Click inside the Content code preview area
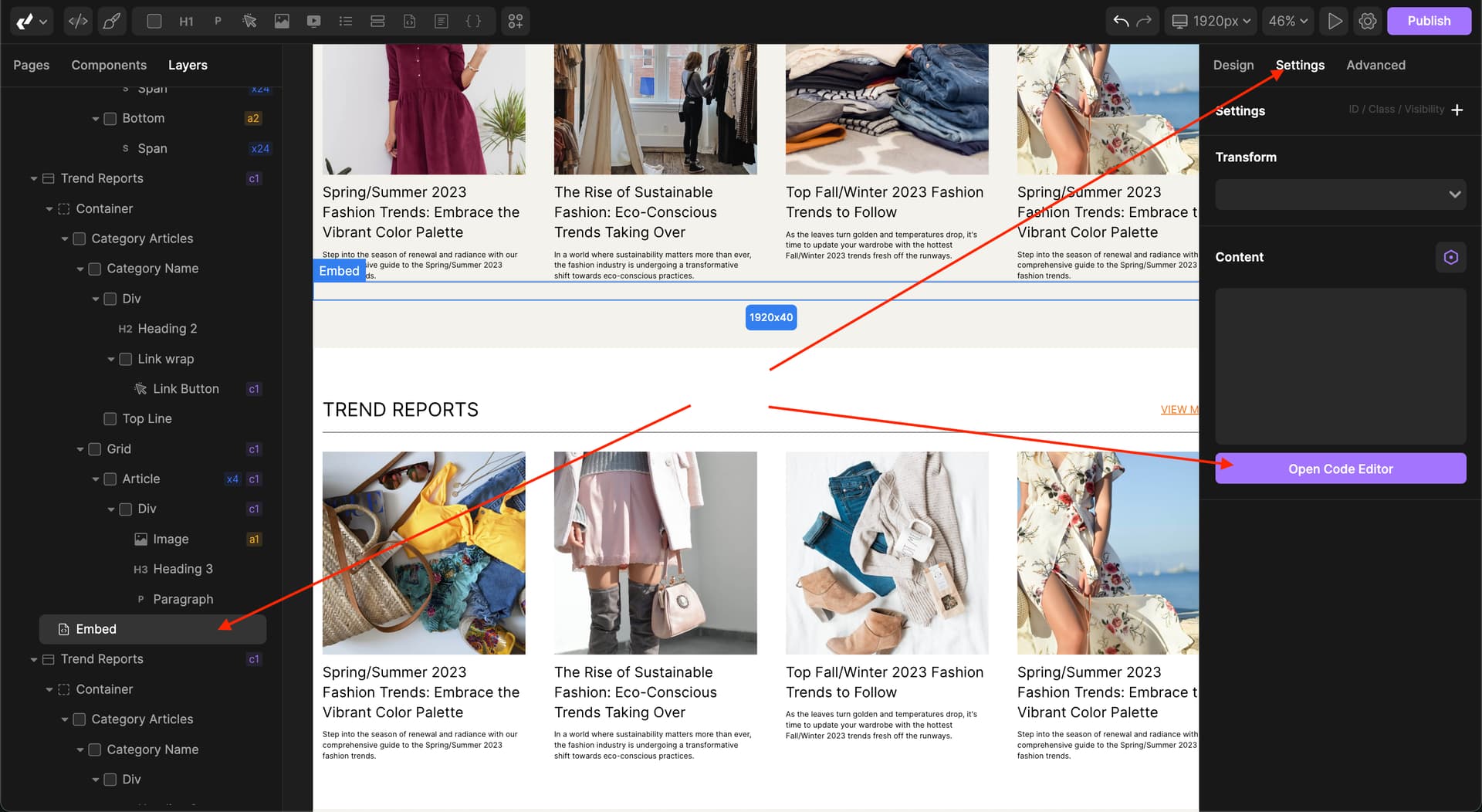The height and width of the screenshot is (812, 1482). pyautogui.click(x=1340, y=366)
